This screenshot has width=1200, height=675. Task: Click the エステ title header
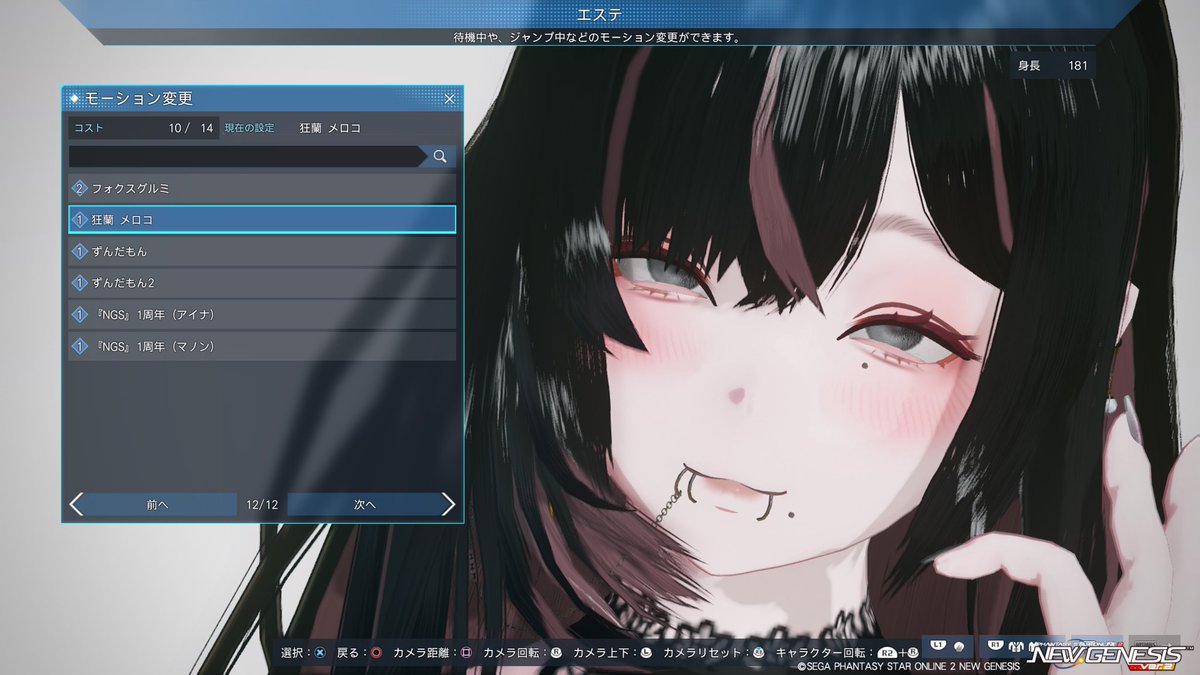(600, 14)
